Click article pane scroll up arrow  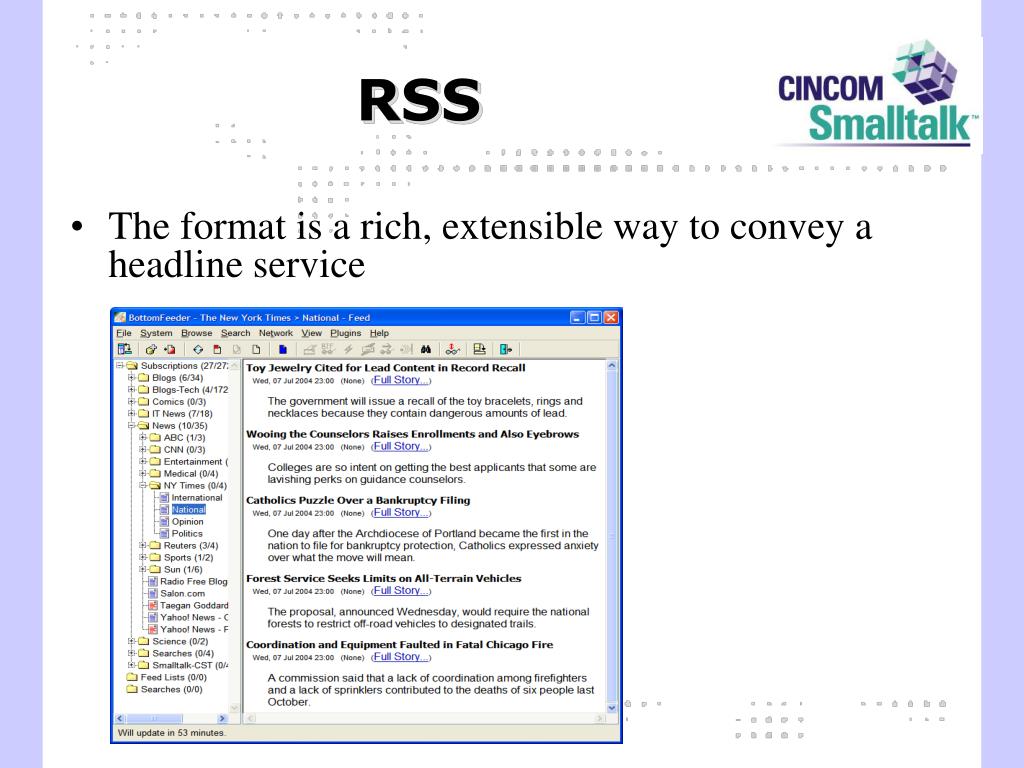tap(612, 366)
